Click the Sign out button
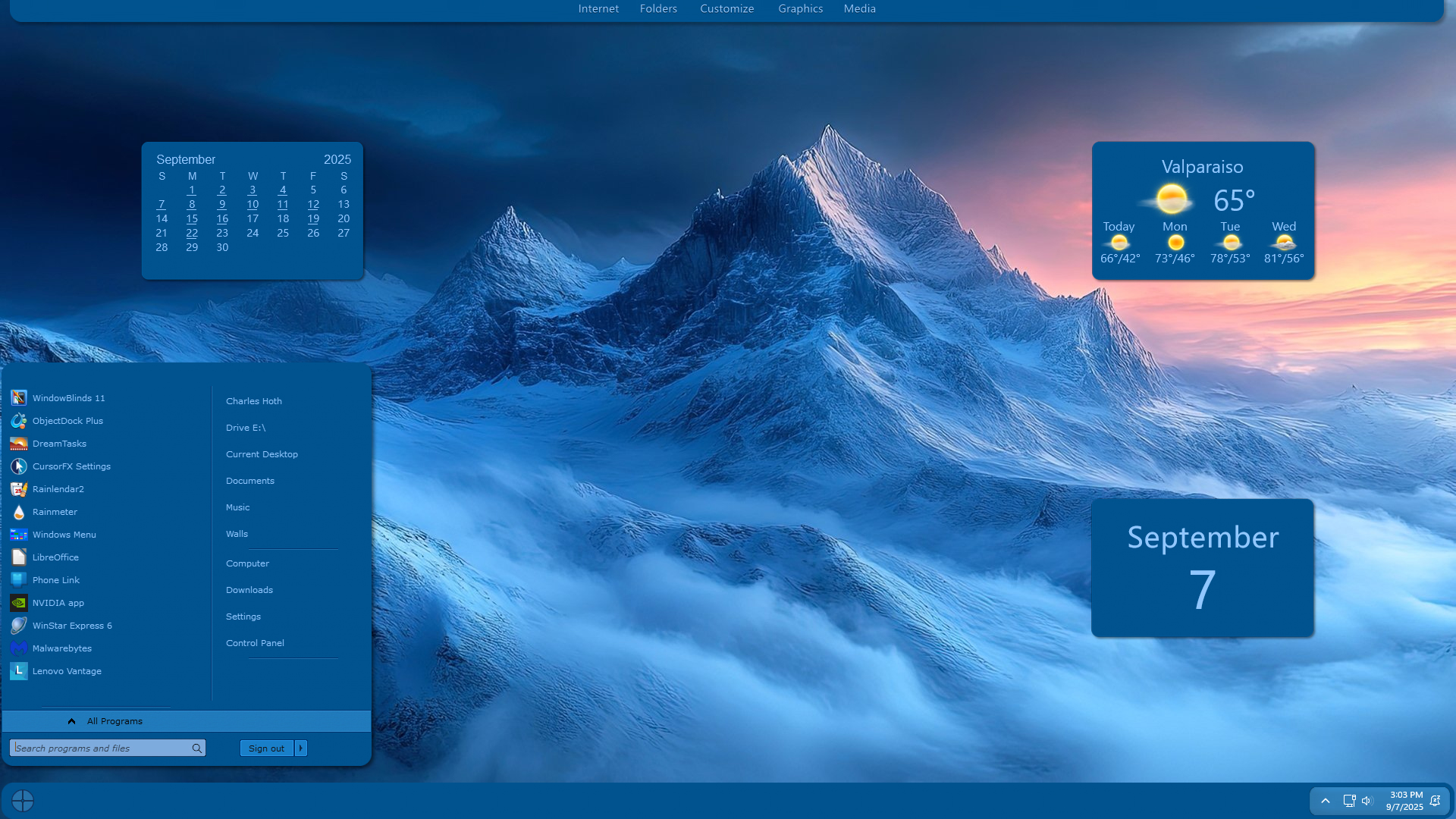 266,748
